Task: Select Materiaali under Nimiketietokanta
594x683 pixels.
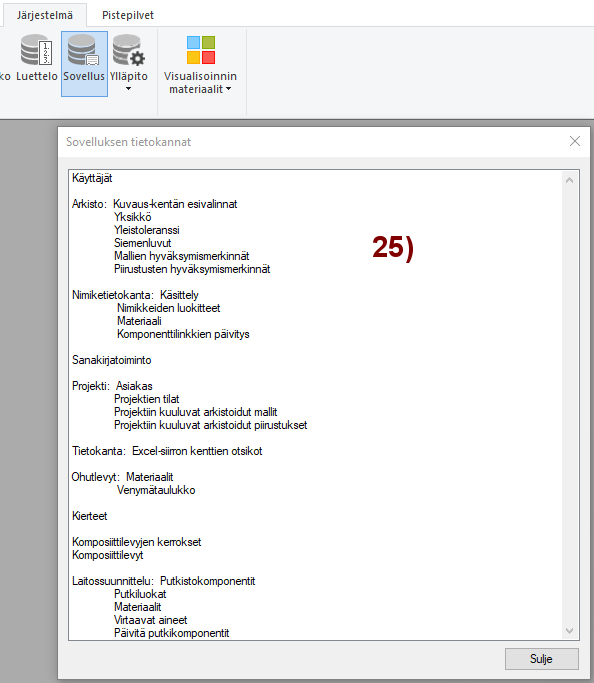Action: [x=139, y=321]
